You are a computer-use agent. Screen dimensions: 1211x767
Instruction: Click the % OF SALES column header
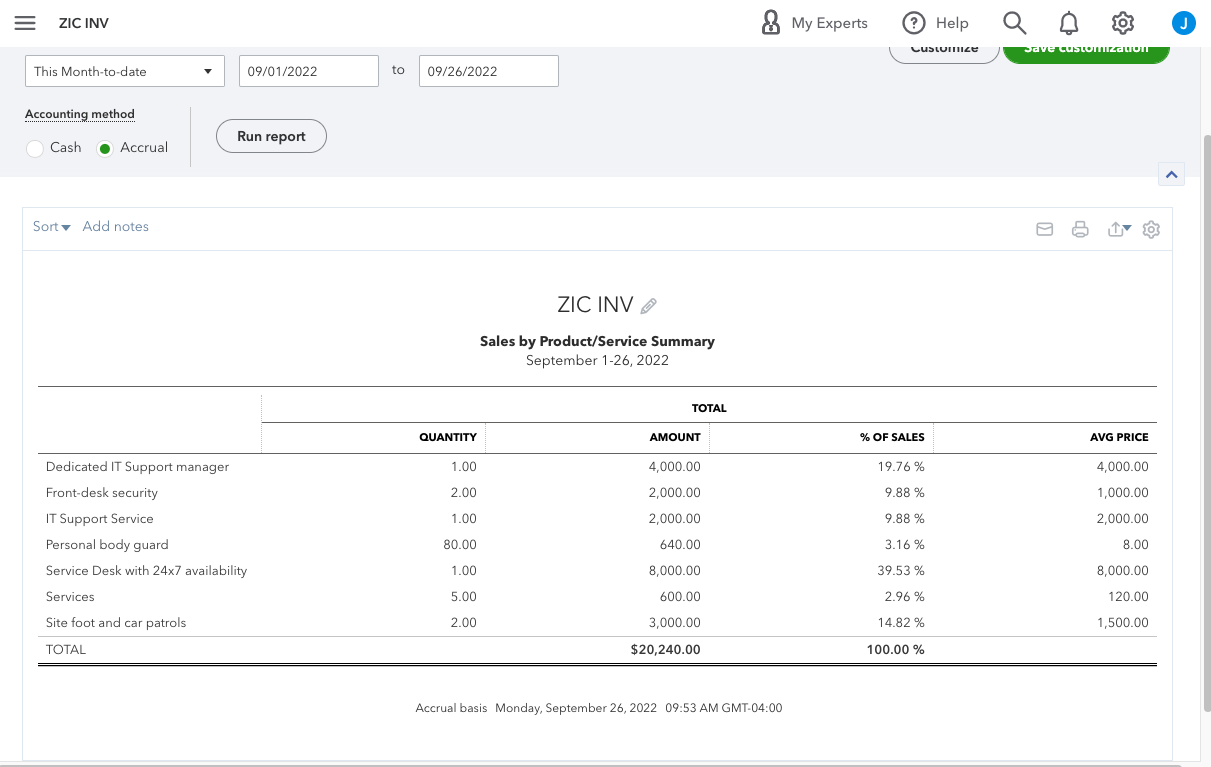tap(891, 438)
